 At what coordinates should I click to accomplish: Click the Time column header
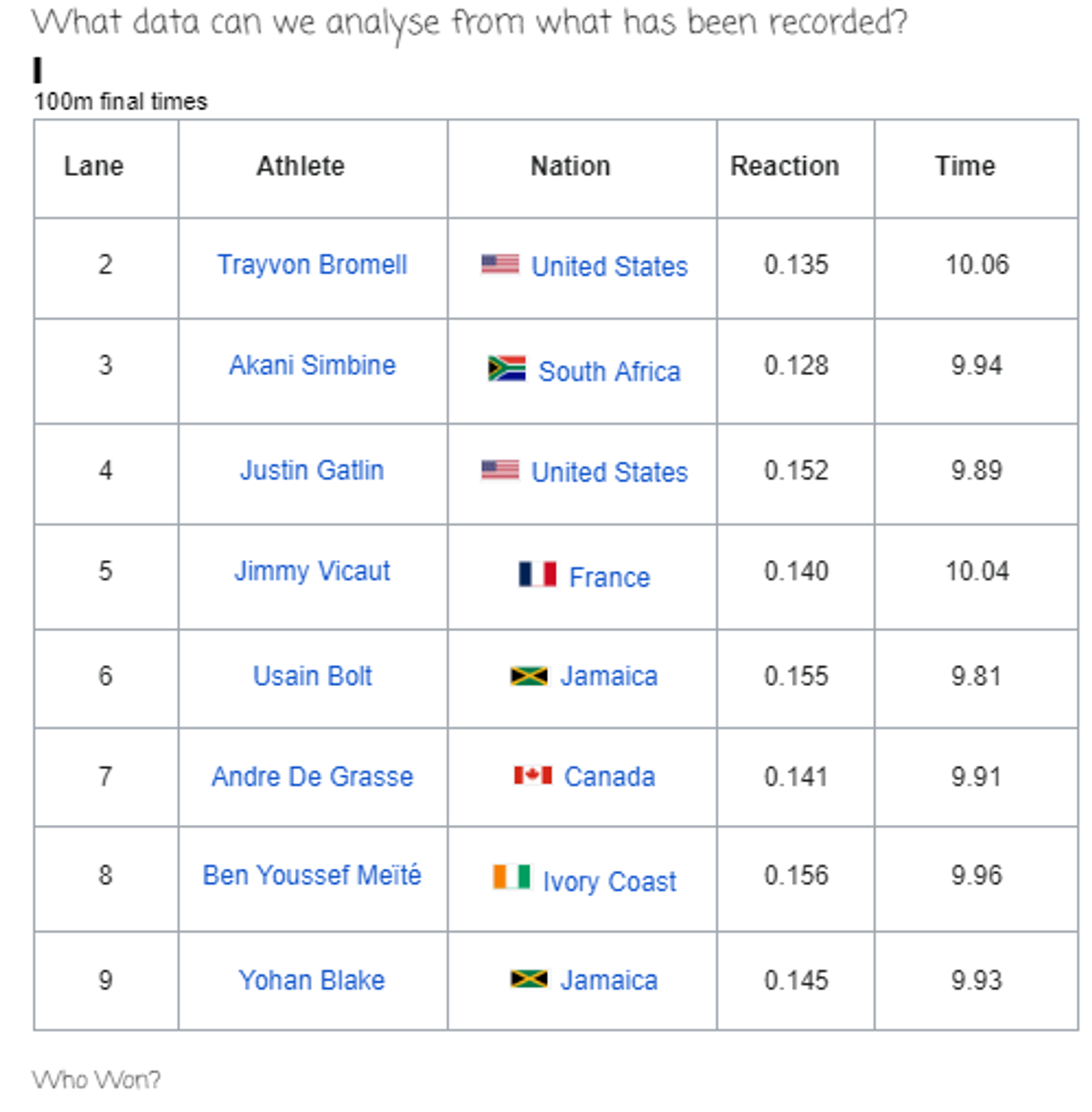pyautogui.click(x=965, y=166)
